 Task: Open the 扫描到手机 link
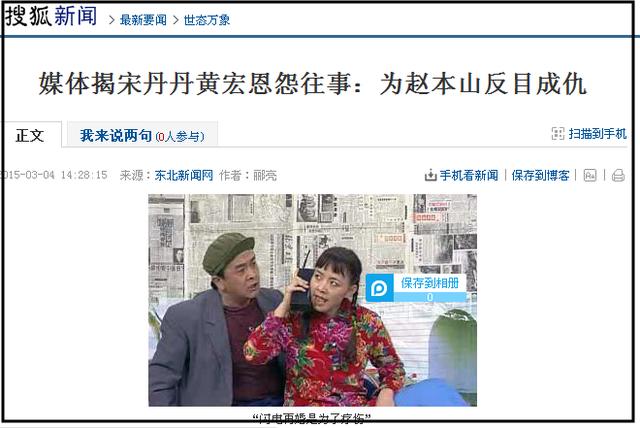coord(597,133)
